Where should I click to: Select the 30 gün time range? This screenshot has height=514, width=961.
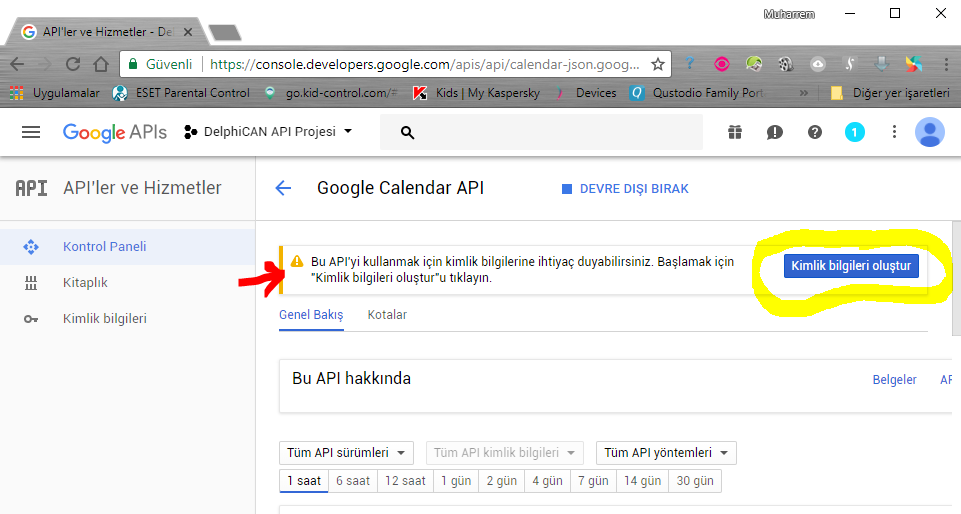point(695,481)
